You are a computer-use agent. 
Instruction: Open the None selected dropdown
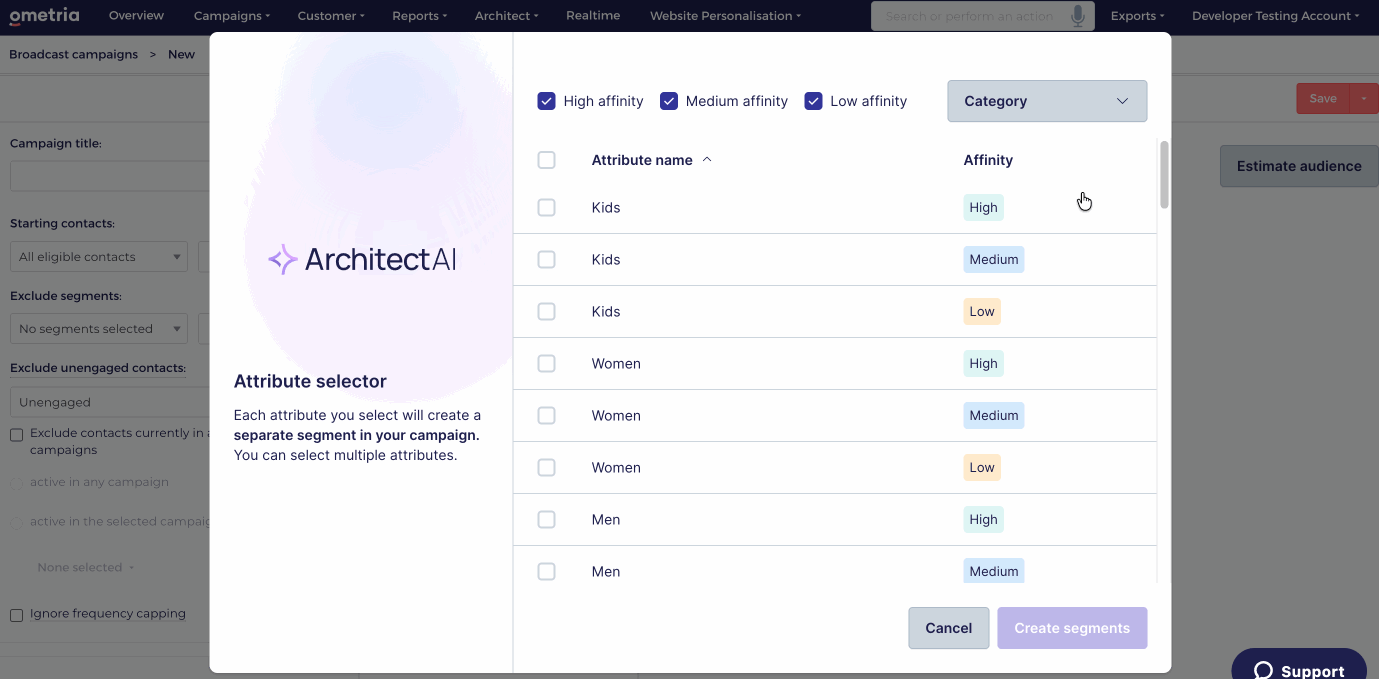click(x=86, y=568)
